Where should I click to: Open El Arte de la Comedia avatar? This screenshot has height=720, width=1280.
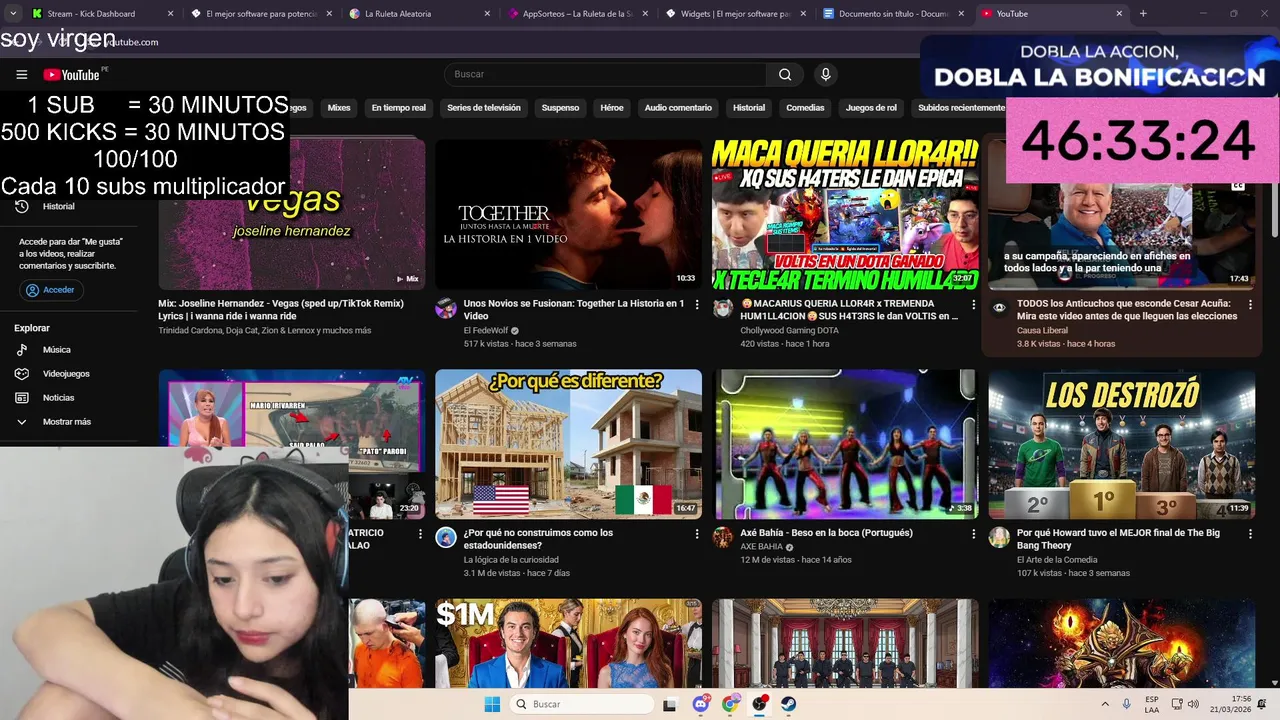coord(999,538)
